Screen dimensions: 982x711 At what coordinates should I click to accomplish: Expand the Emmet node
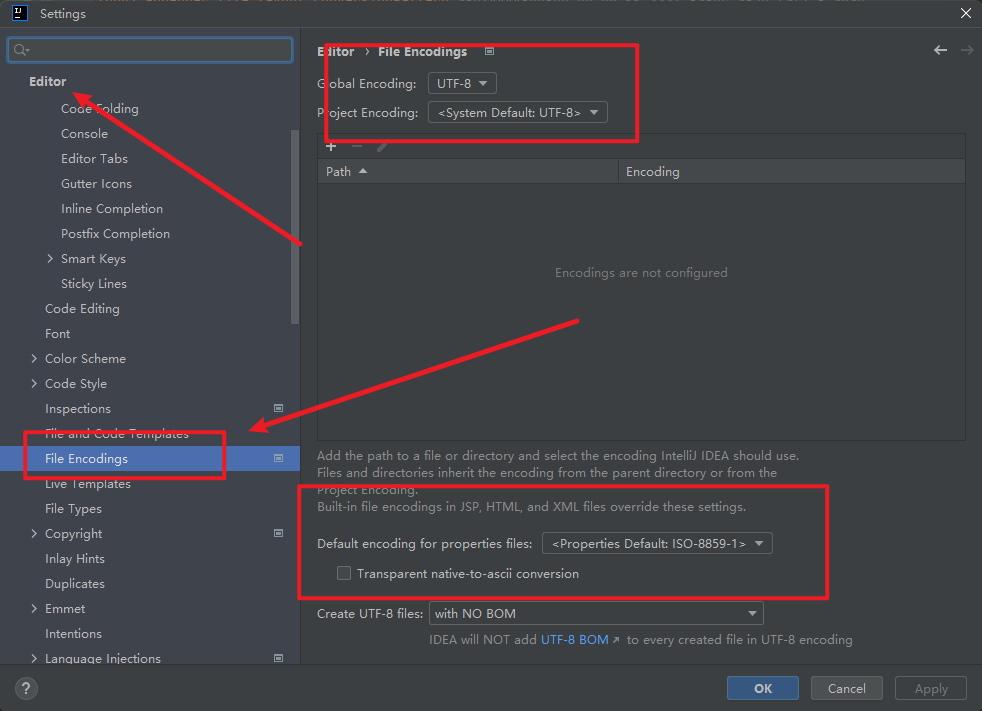point(34,608)
